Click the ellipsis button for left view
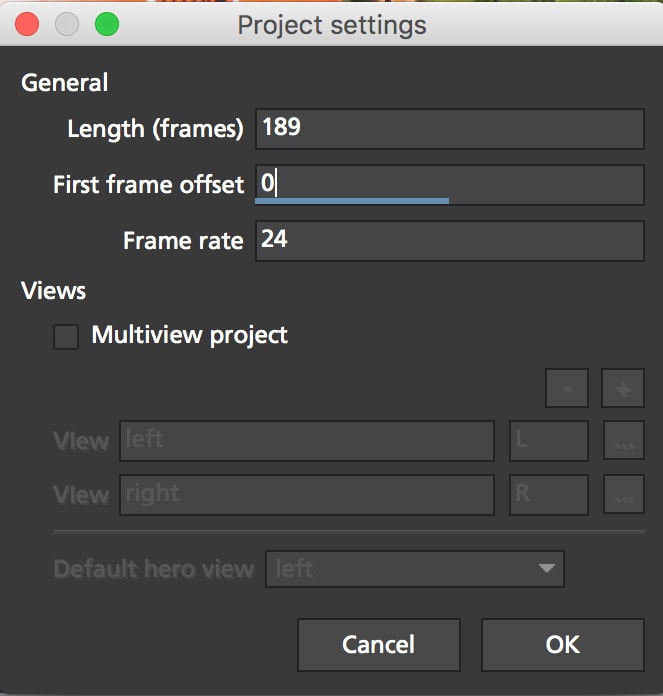Image resolution: width=663 pixels, height=696 pixels. click(623, 440)
